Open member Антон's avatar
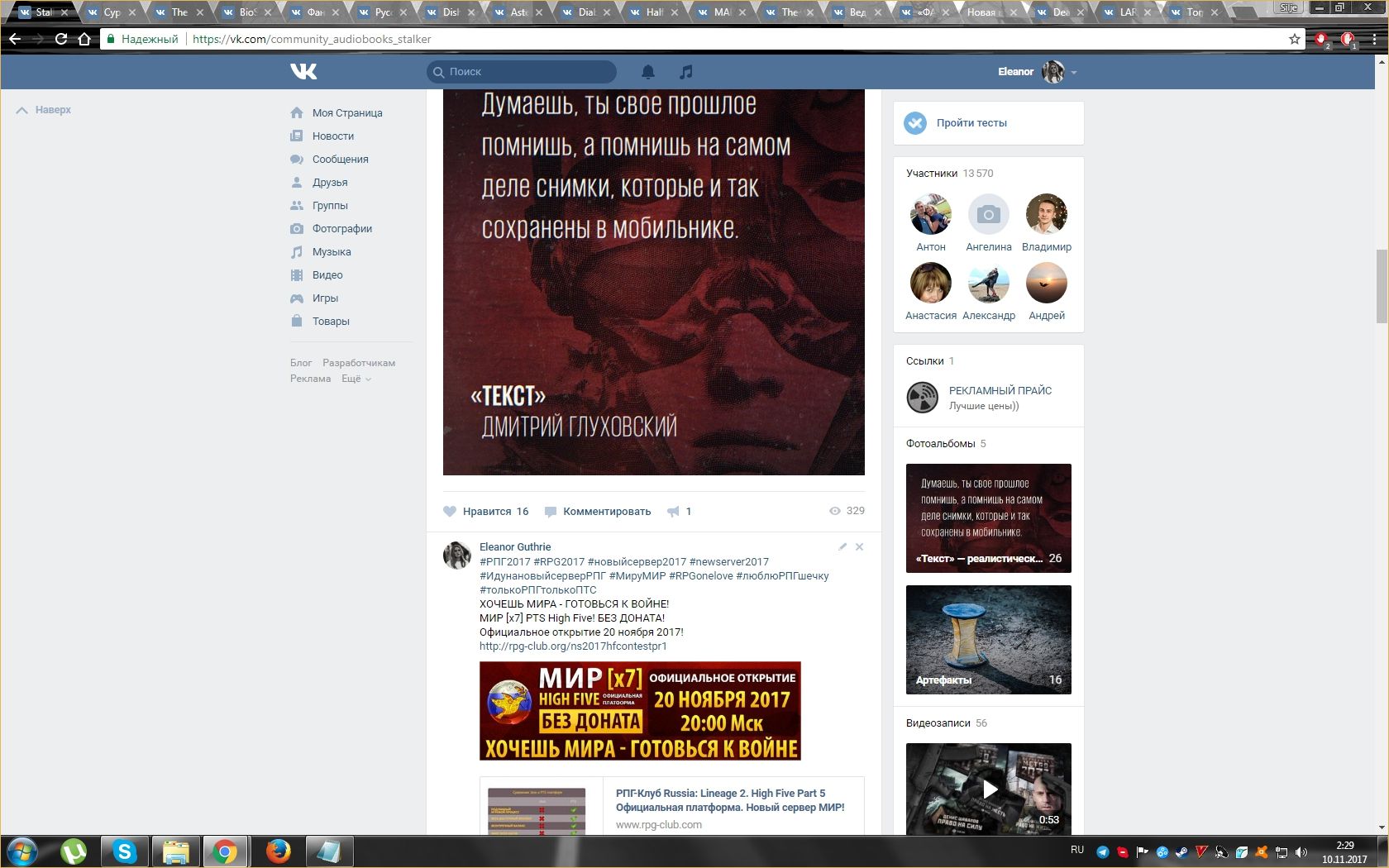 coord(931,215)
